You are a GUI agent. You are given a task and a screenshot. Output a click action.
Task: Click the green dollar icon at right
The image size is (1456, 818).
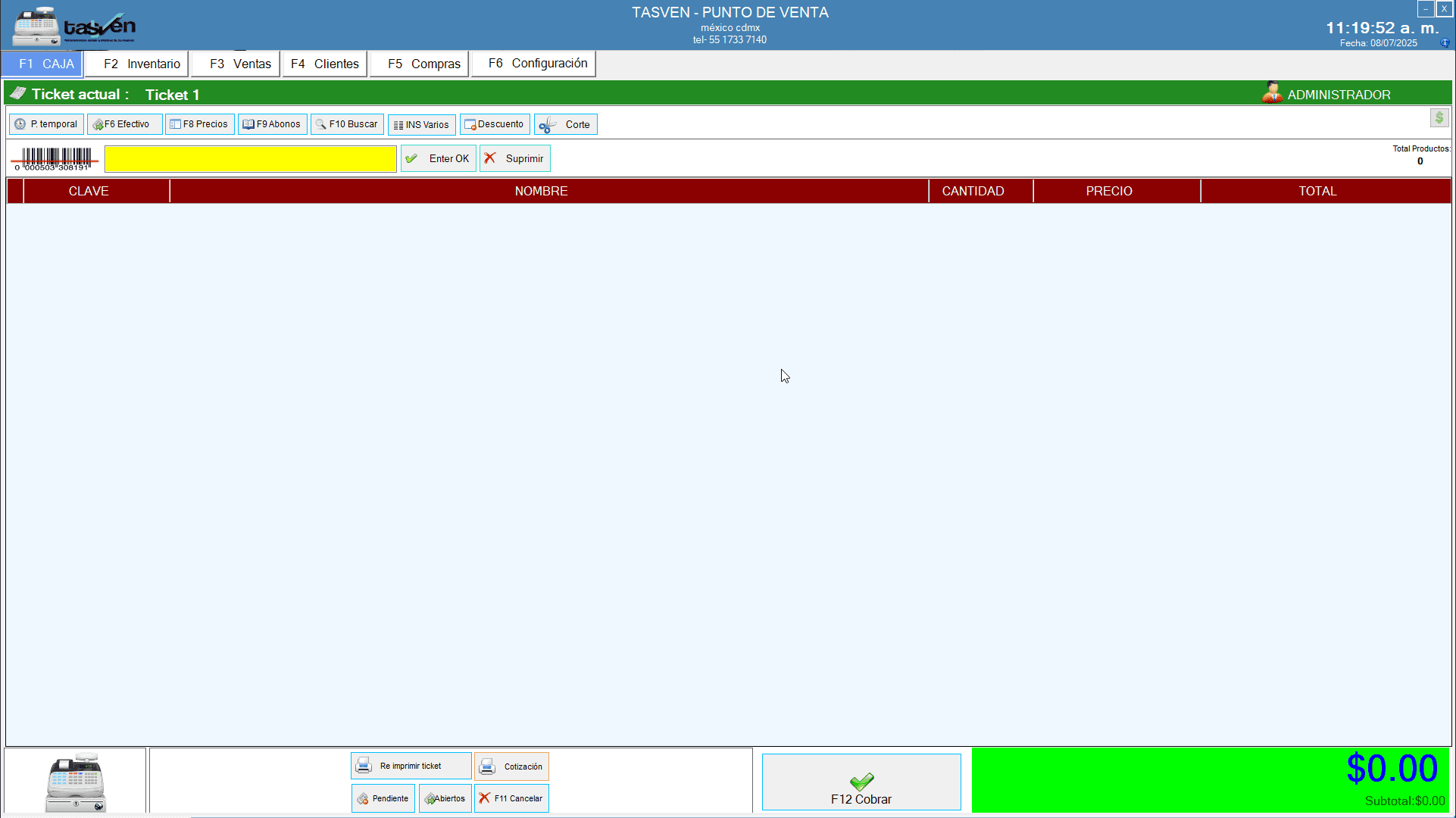tap(1439, 118)
